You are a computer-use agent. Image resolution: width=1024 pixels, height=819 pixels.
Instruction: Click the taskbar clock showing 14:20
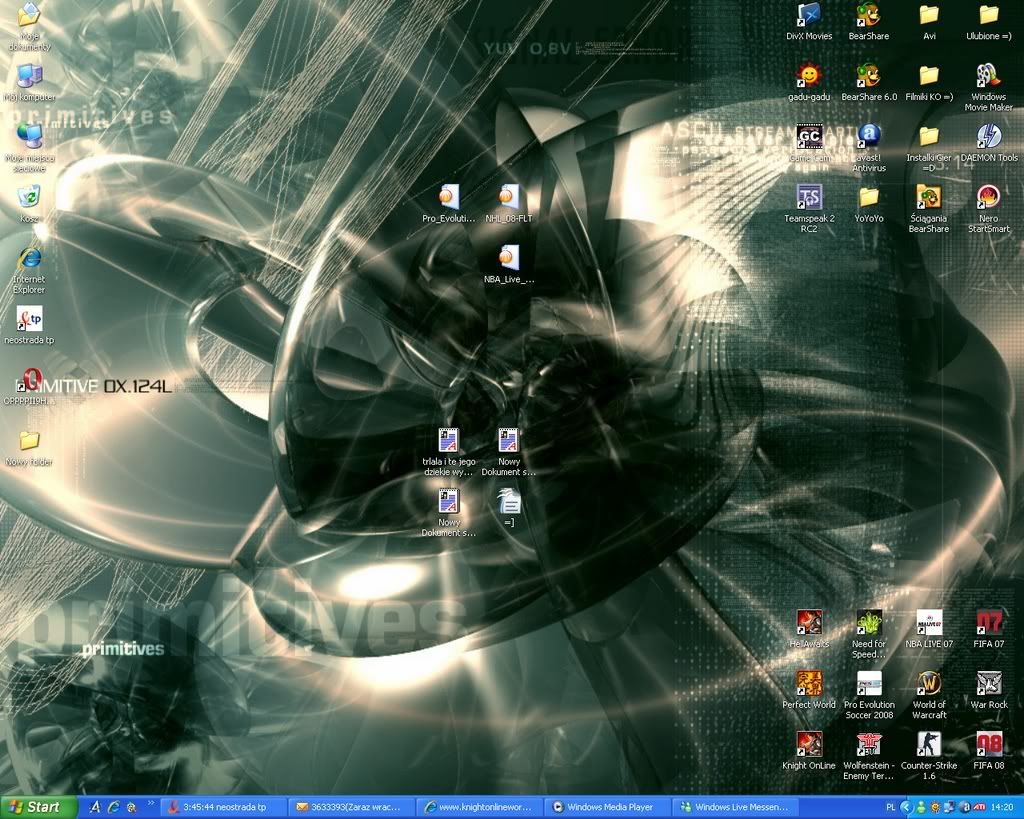coord(1002,808)
